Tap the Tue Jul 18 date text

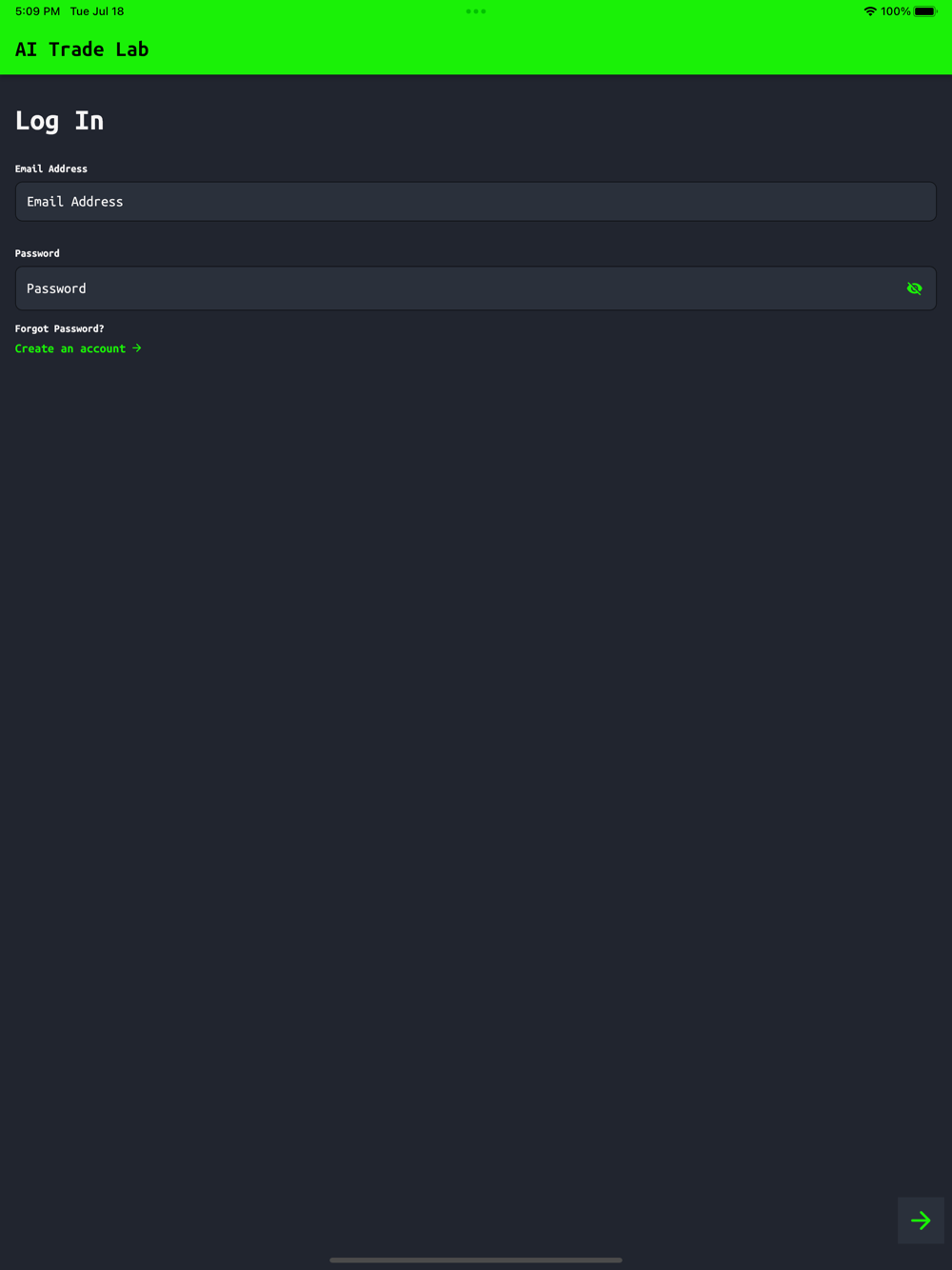97,11
